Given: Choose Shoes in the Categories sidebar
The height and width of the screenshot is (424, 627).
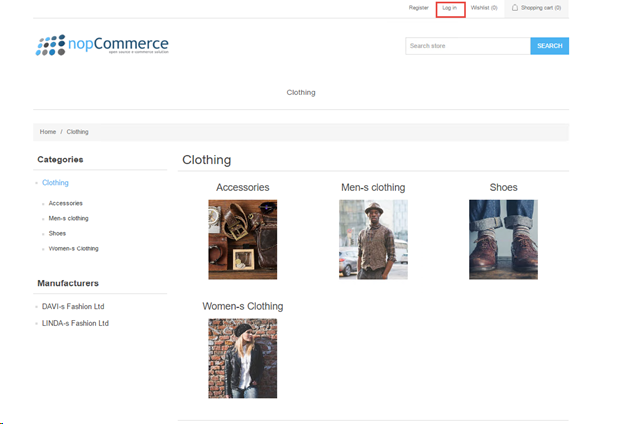Looking at the screenshot, I should point(57,233).
